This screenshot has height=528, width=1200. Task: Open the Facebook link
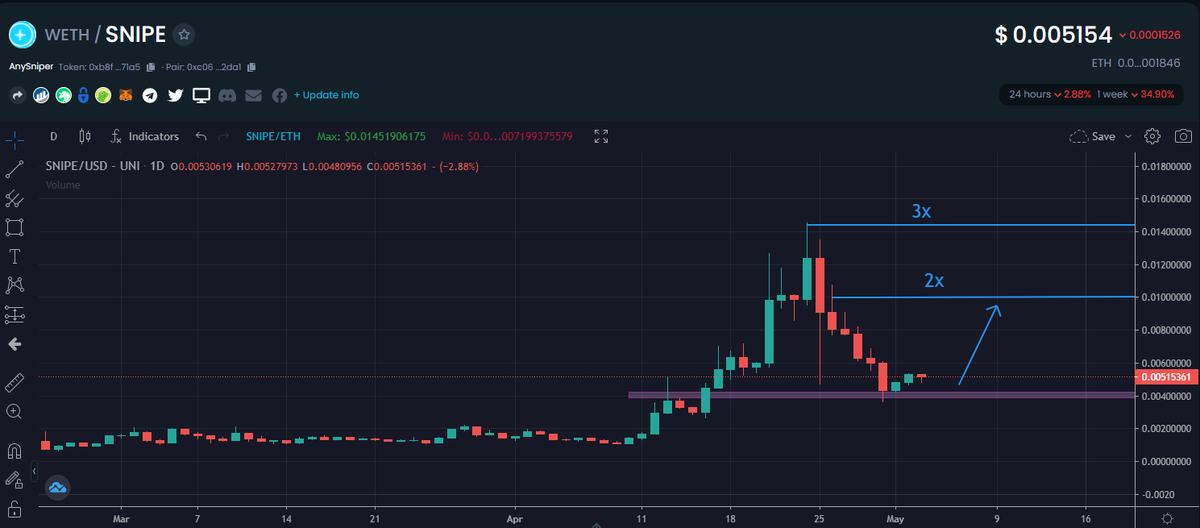click(279, 96)
